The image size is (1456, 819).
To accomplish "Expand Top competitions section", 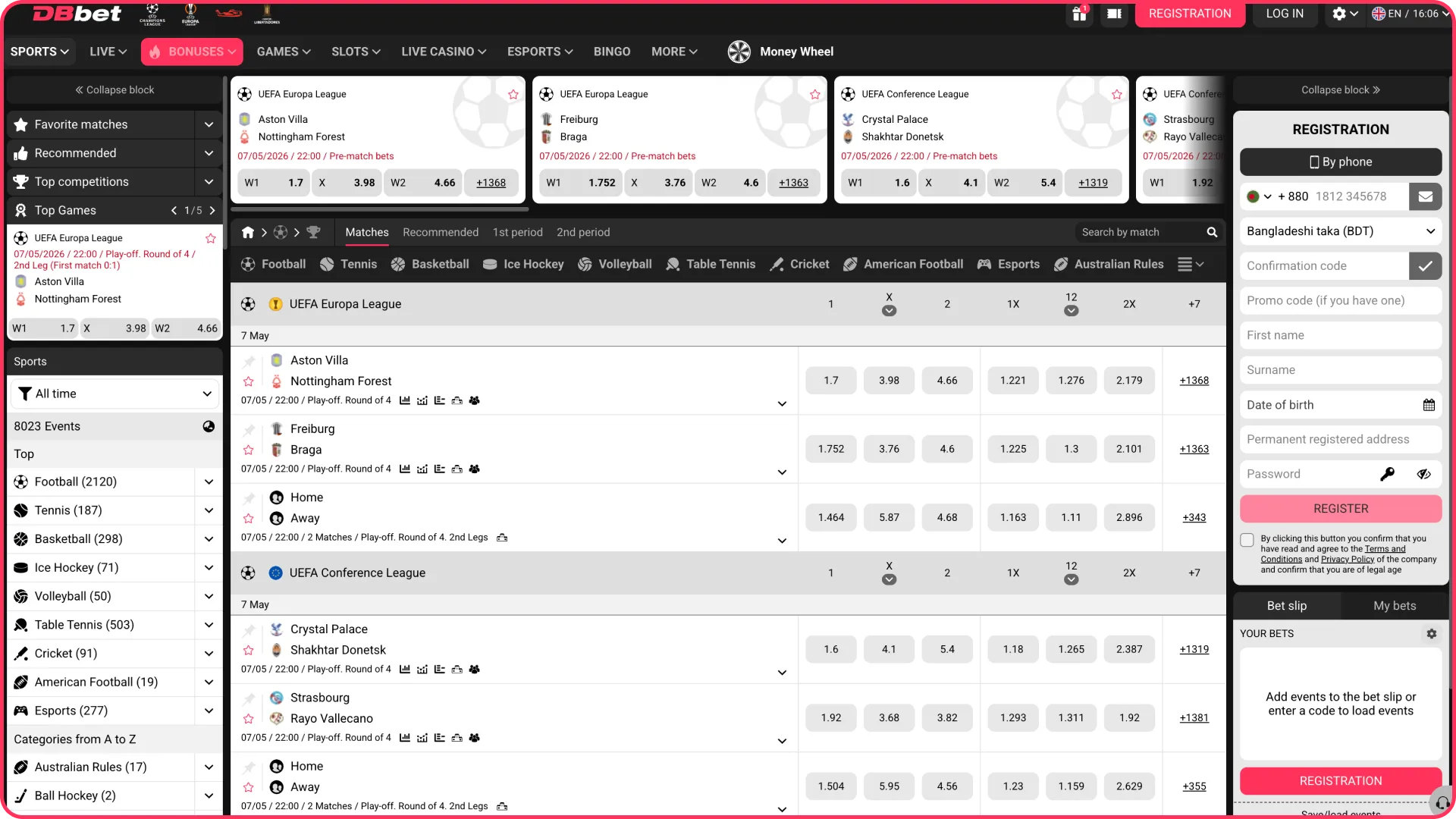I will [209, 182].
